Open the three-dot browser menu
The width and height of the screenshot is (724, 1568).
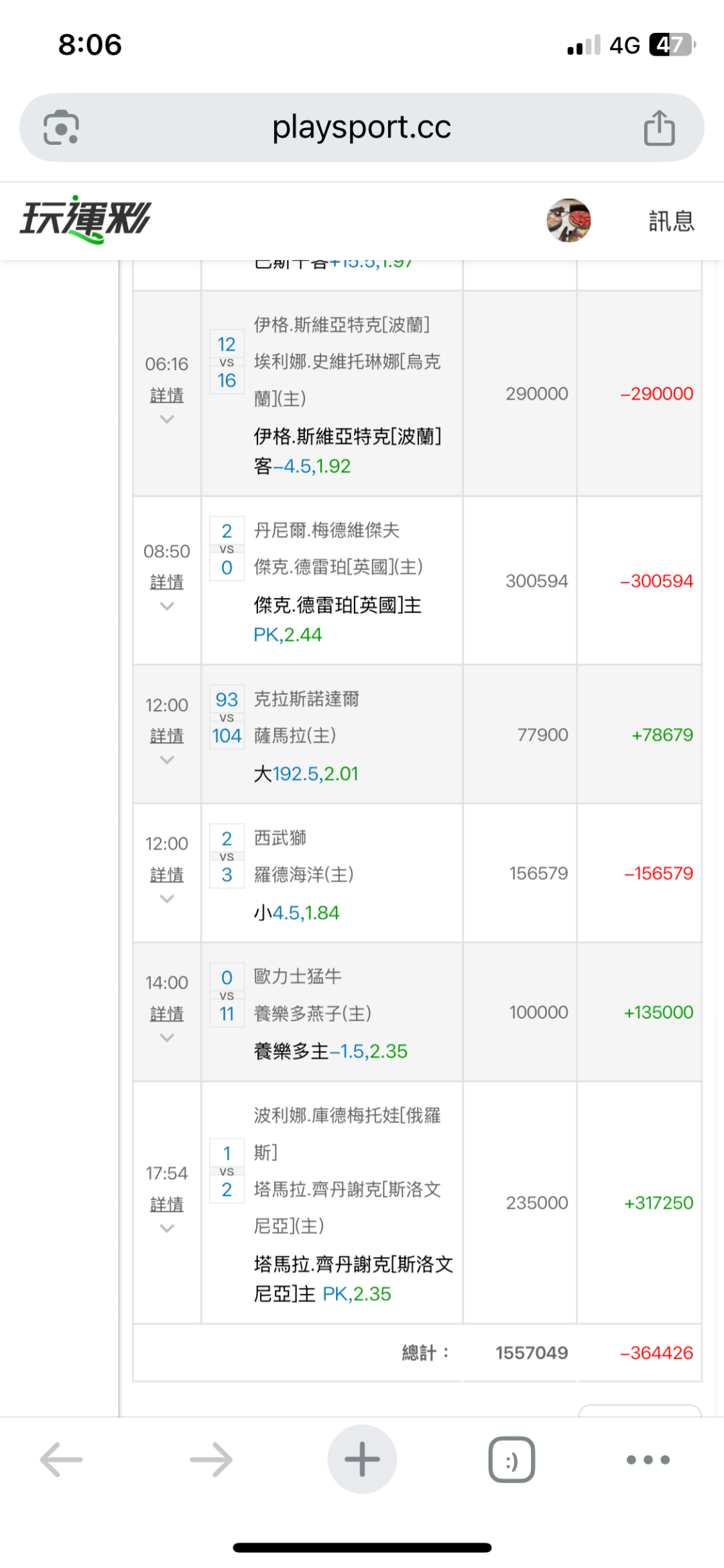pyautogui.click(x=648, y=1459)
